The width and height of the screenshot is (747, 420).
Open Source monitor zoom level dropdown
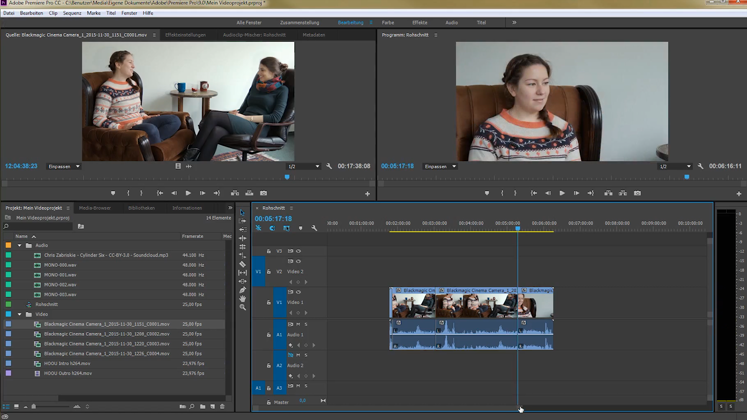[x=63, y=166]
